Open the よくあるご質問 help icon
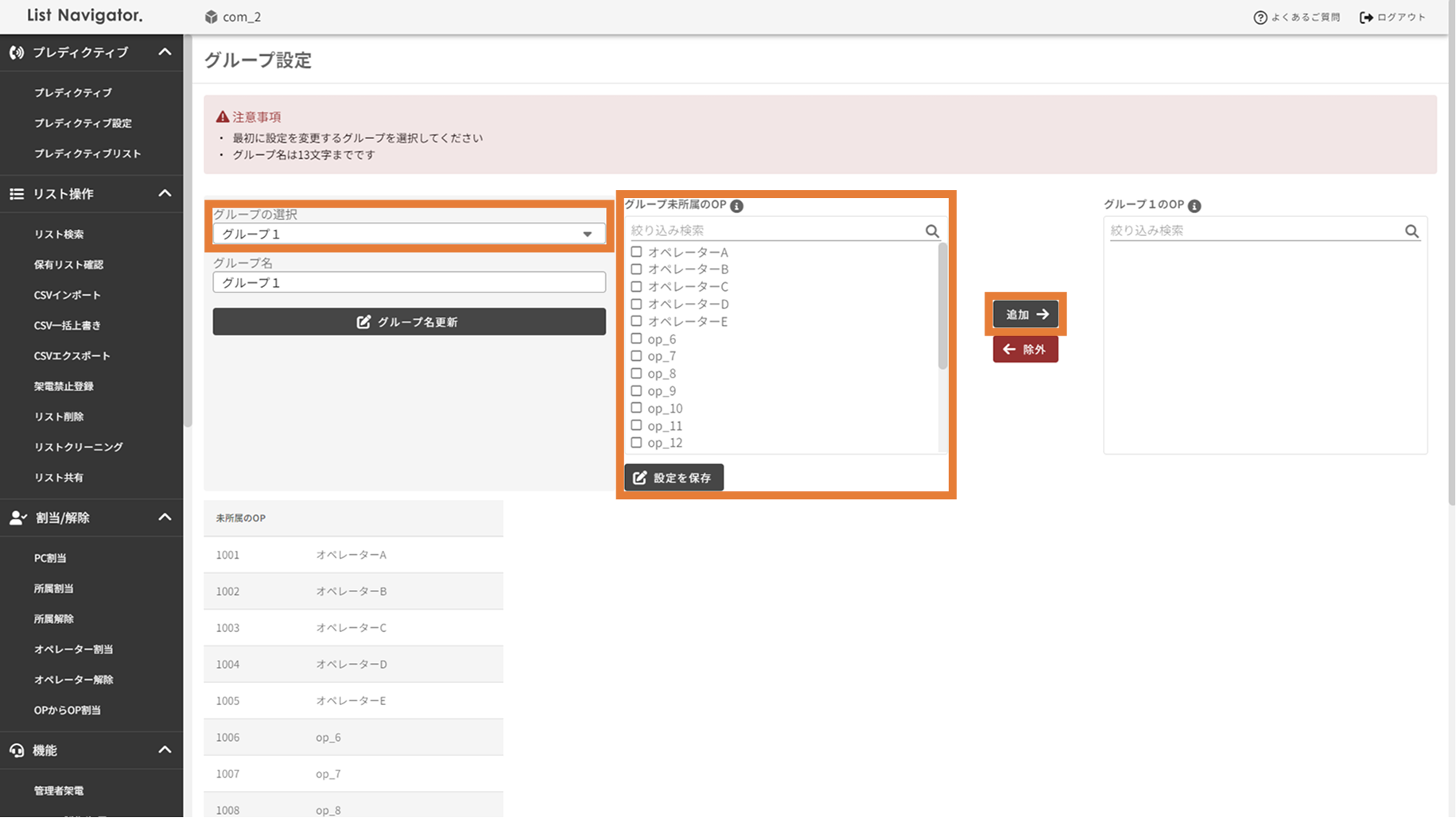 pos(1260,17)
